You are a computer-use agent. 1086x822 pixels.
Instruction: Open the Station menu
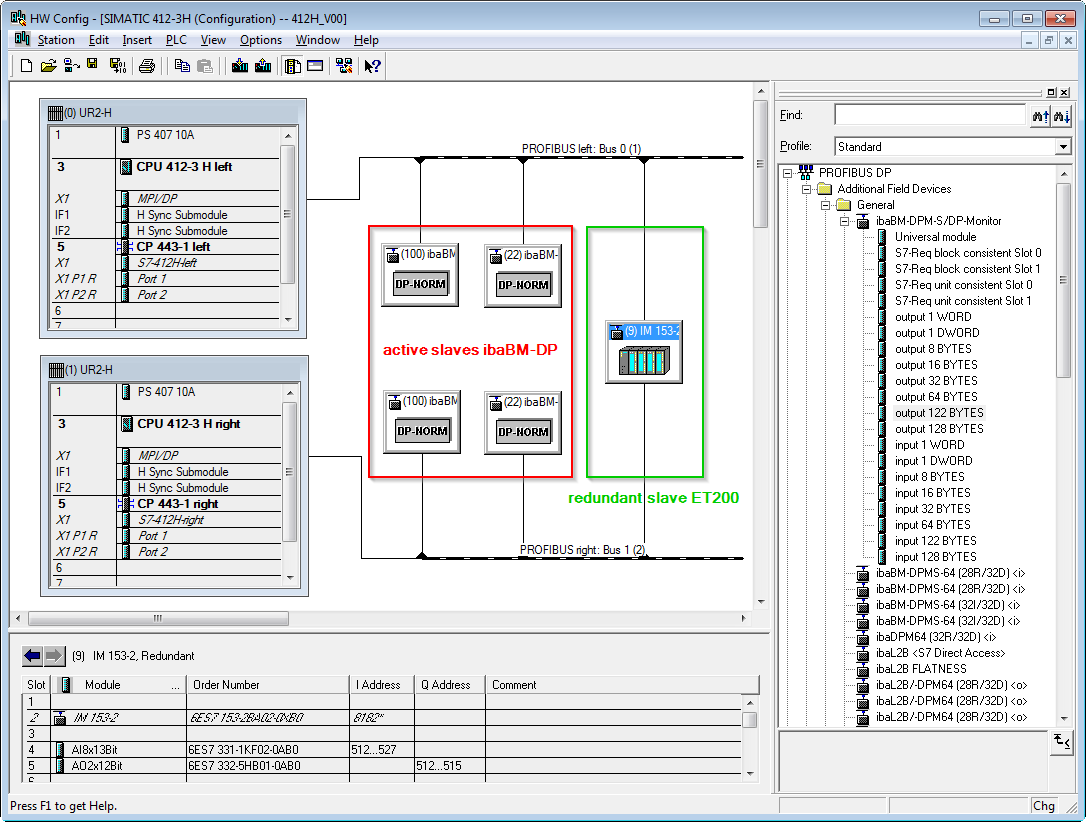tap(56, 40)
